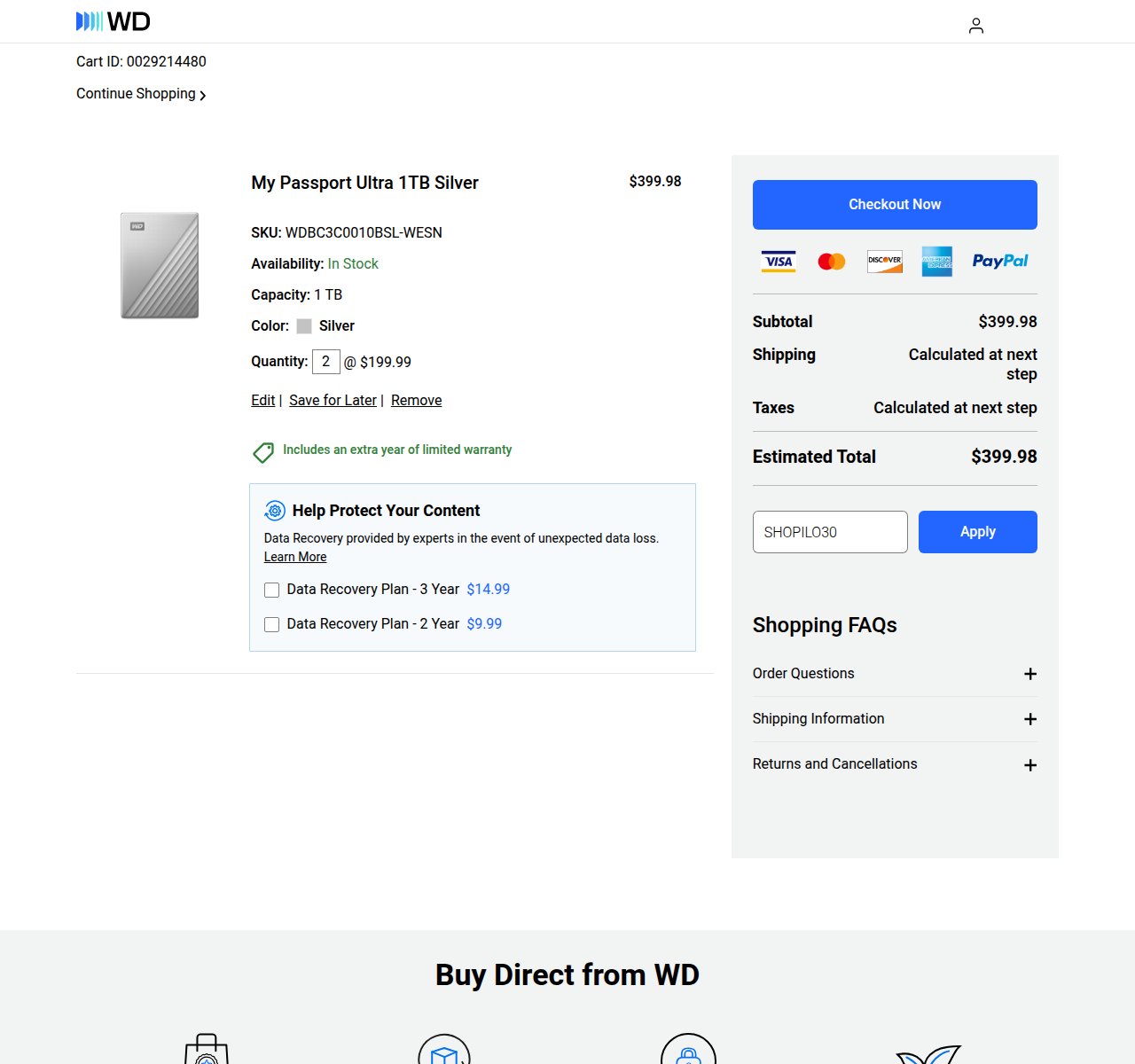Expand Returns and Cancellations FAQ

pos(895,764)
